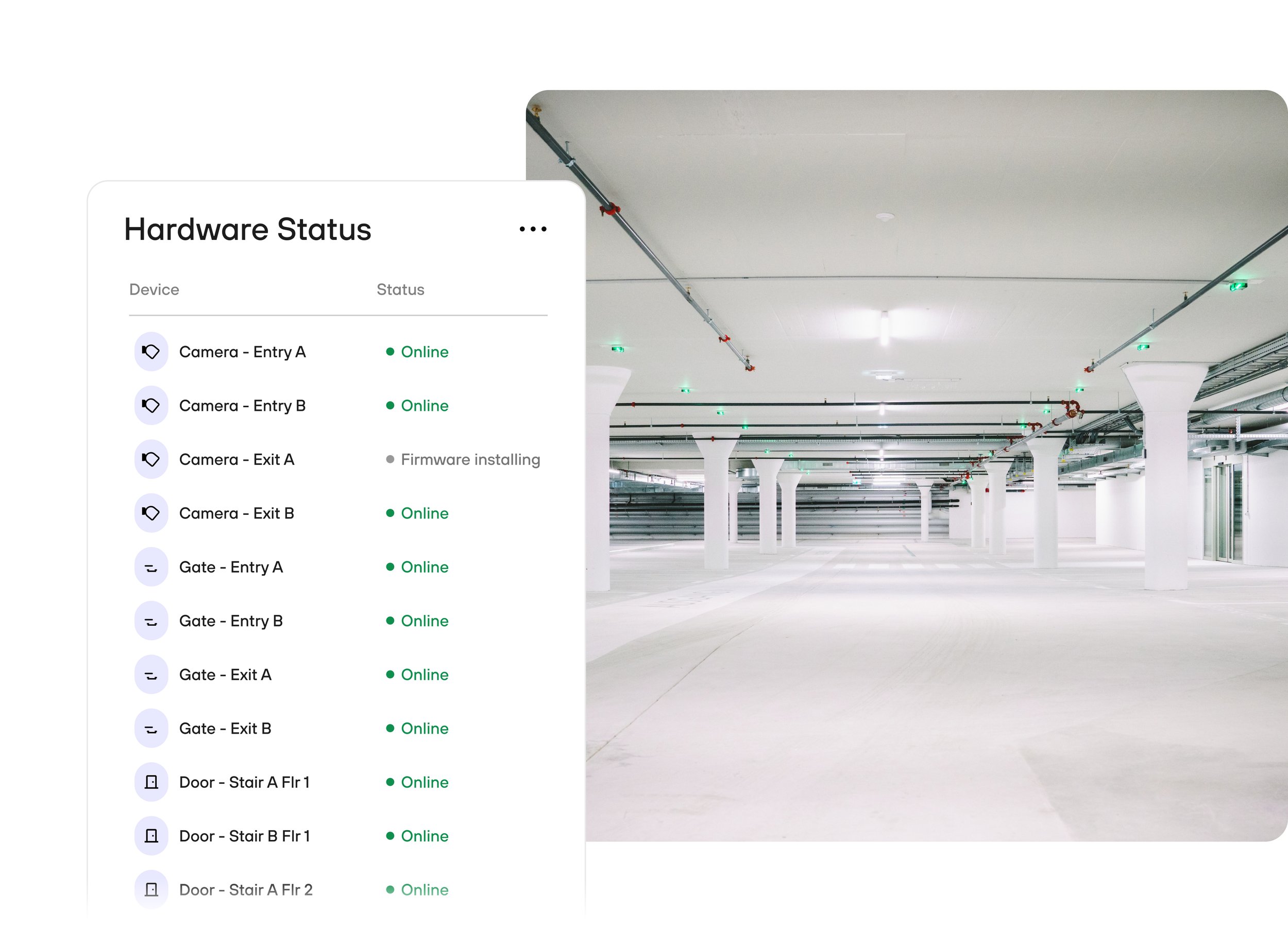This screenshot has height=931, width=1288.
Task: Open the Gate - Exit A device row
Action: tap(225, 675)
